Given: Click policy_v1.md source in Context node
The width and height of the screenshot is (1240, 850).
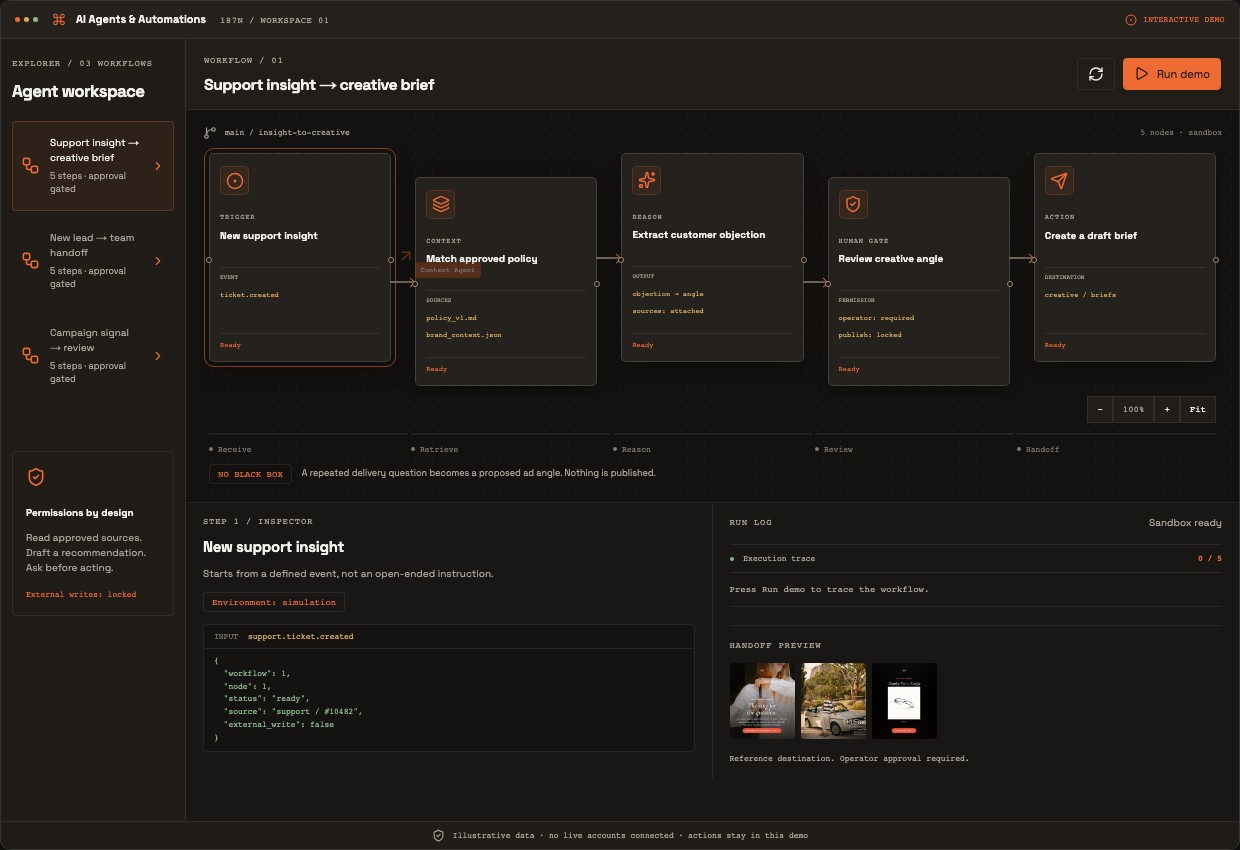Looking at the screenshot, I should pos(451,318).
